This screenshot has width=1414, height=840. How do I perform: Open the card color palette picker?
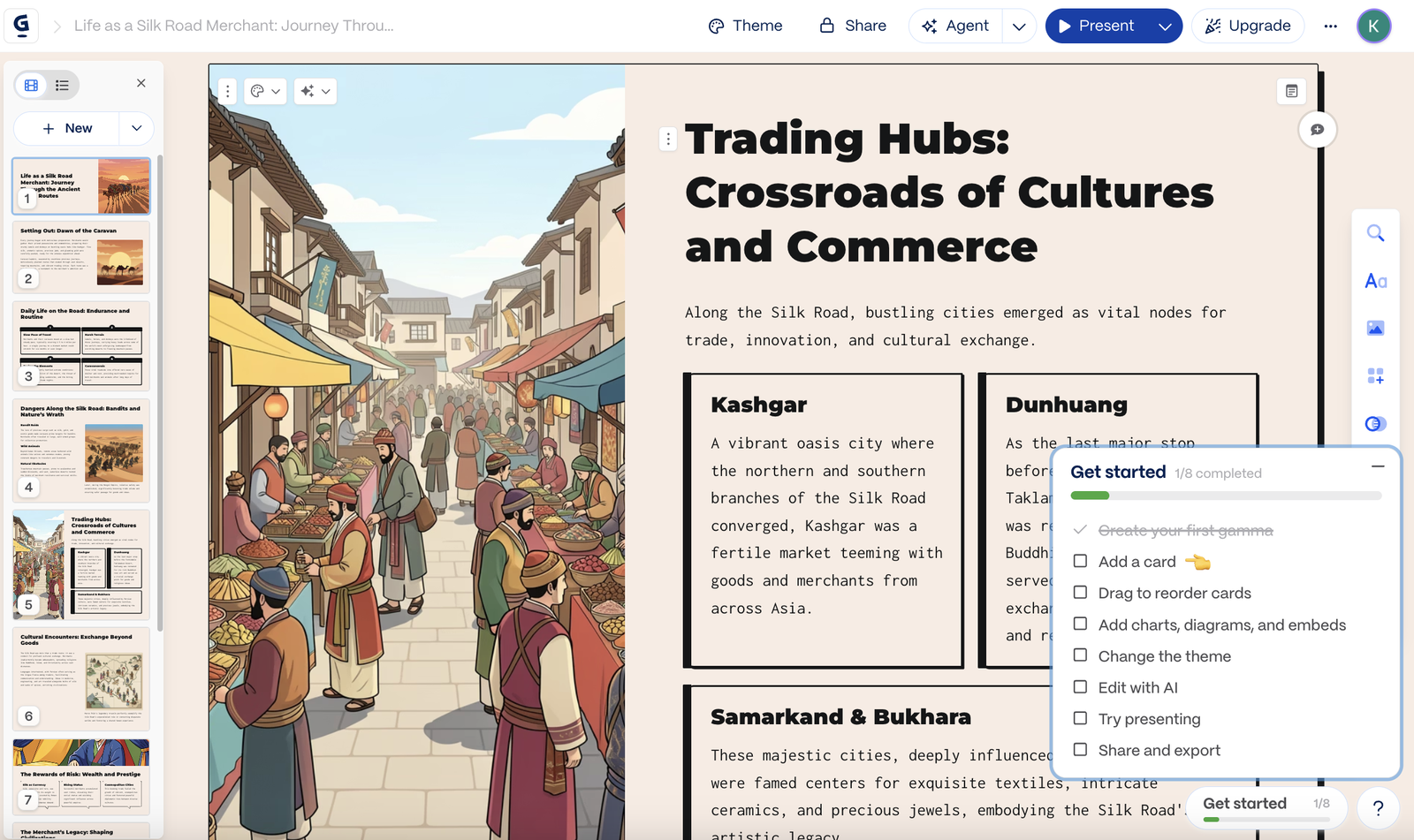point(264,91)
